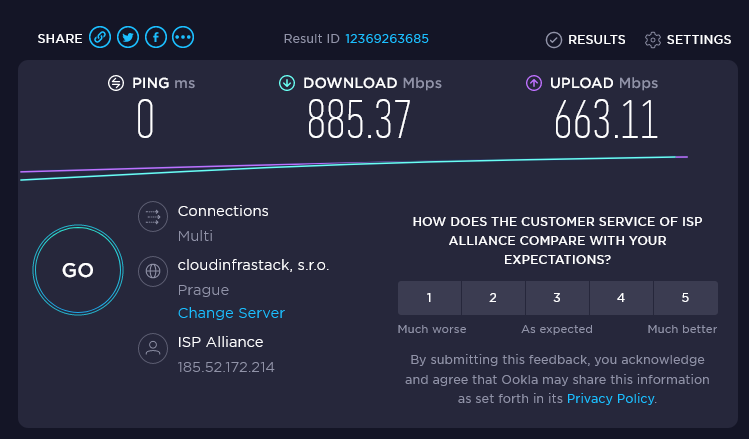The height and width of the screenshot is (439, 749).
Task: Click the server globe icon
Action: tap(152, 270)
